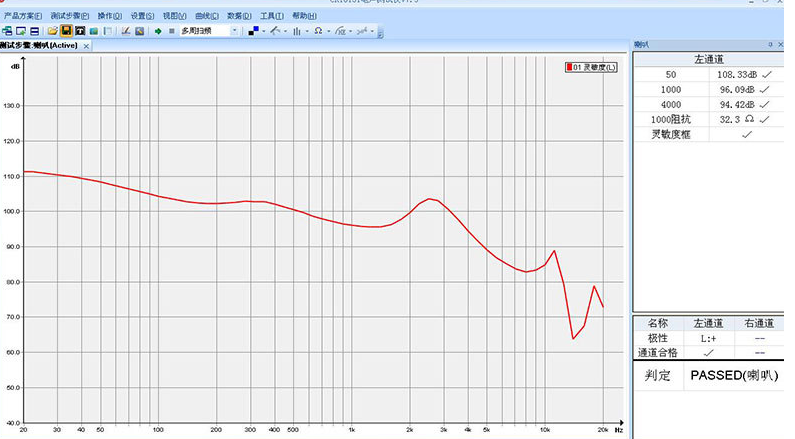
Task: Click the first icon in the toolbar
Action: pyautogui.click(x=6, y=31)
